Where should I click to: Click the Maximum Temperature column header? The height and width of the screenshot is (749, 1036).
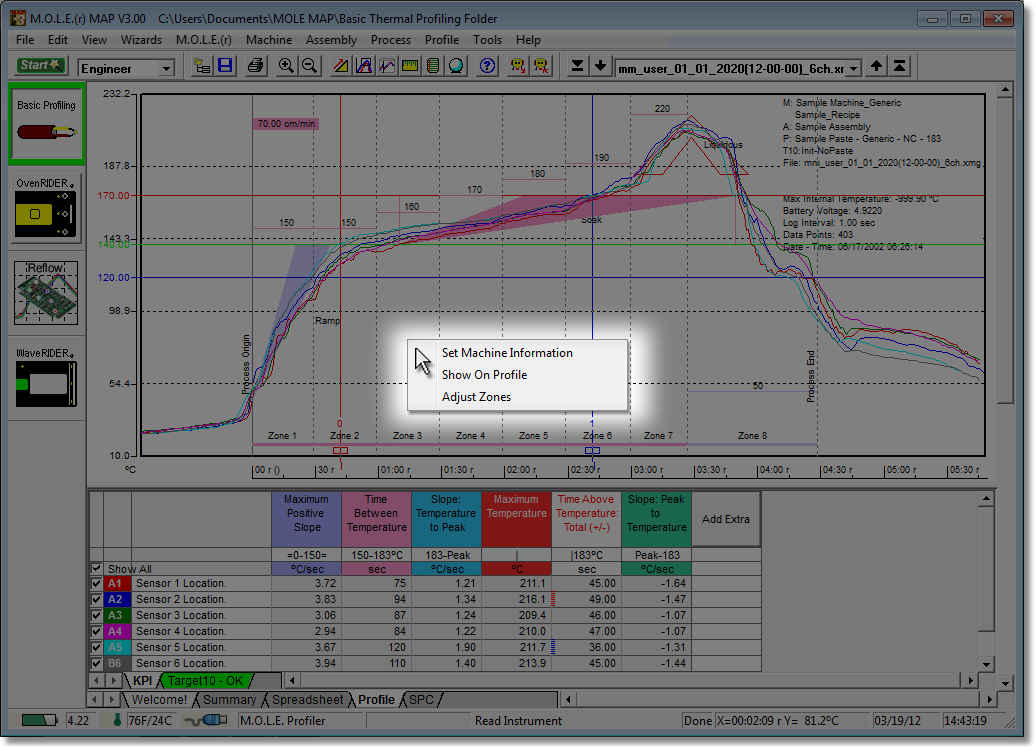(517, 519)
